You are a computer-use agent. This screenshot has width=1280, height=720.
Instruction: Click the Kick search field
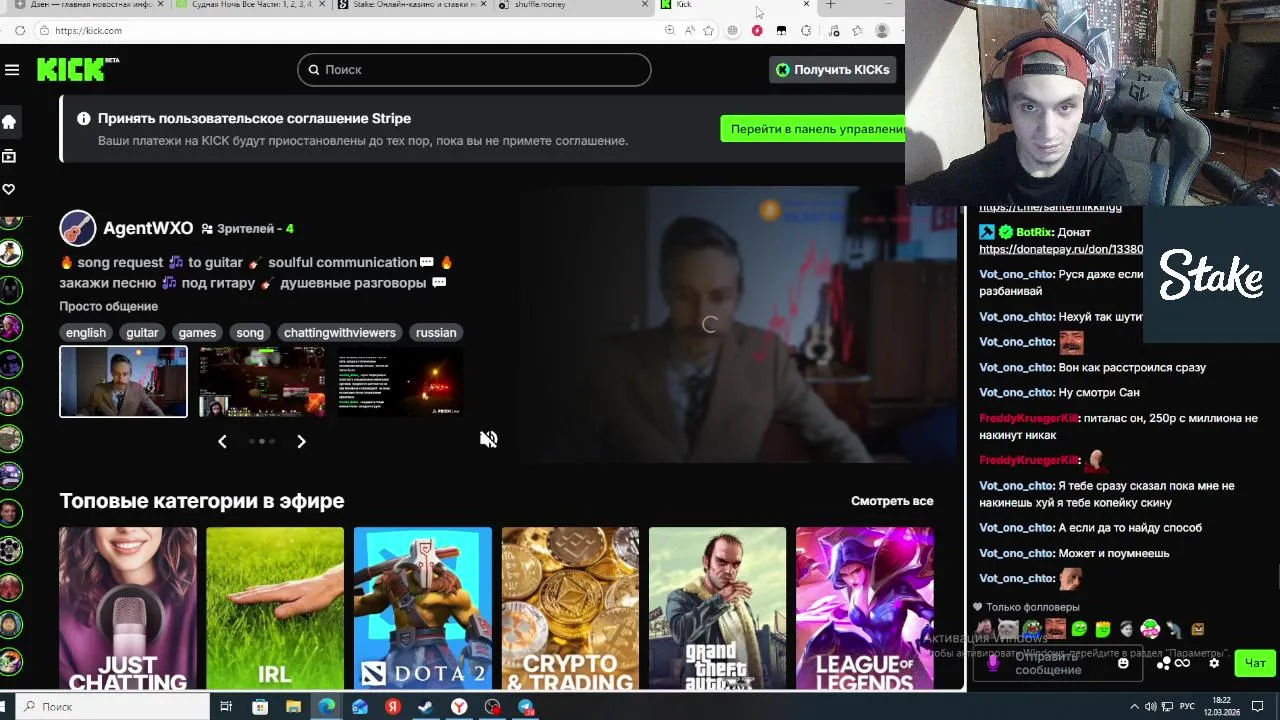point(474,70)
